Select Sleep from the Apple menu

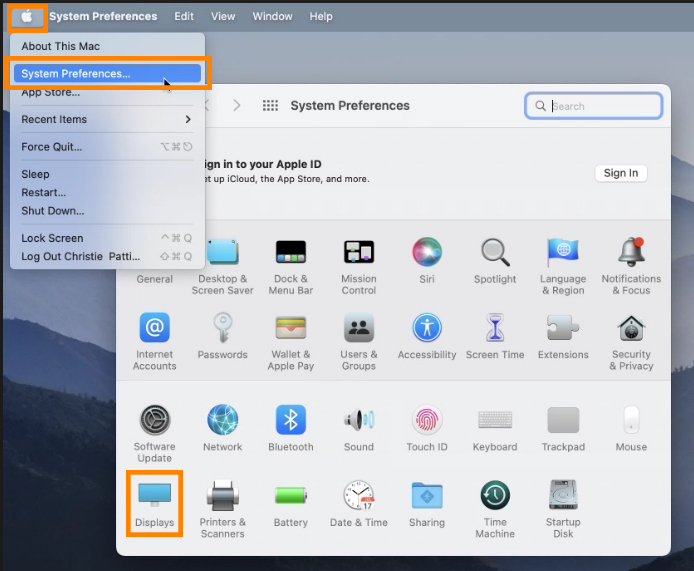click(x=107, y=174)
